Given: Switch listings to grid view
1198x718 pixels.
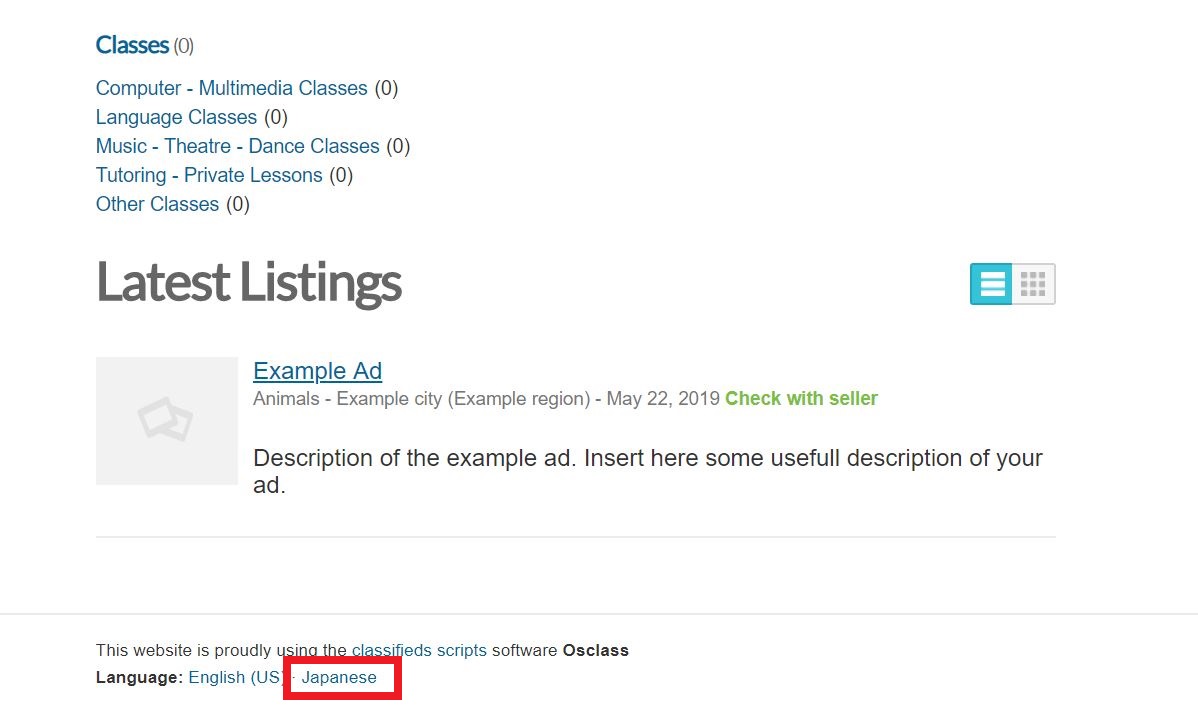Looking at the screenshot, I should click(1033, 284).
